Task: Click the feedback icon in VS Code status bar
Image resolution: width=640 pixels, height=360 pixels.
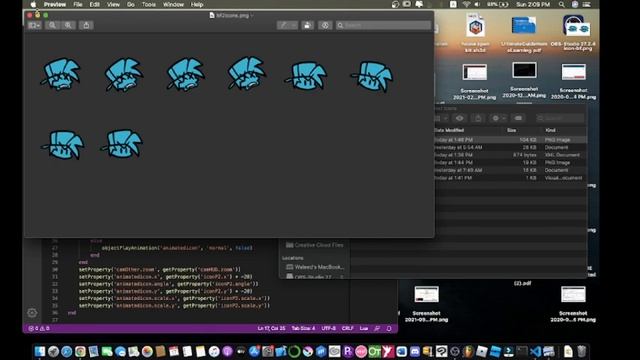Action: point(377,328)
